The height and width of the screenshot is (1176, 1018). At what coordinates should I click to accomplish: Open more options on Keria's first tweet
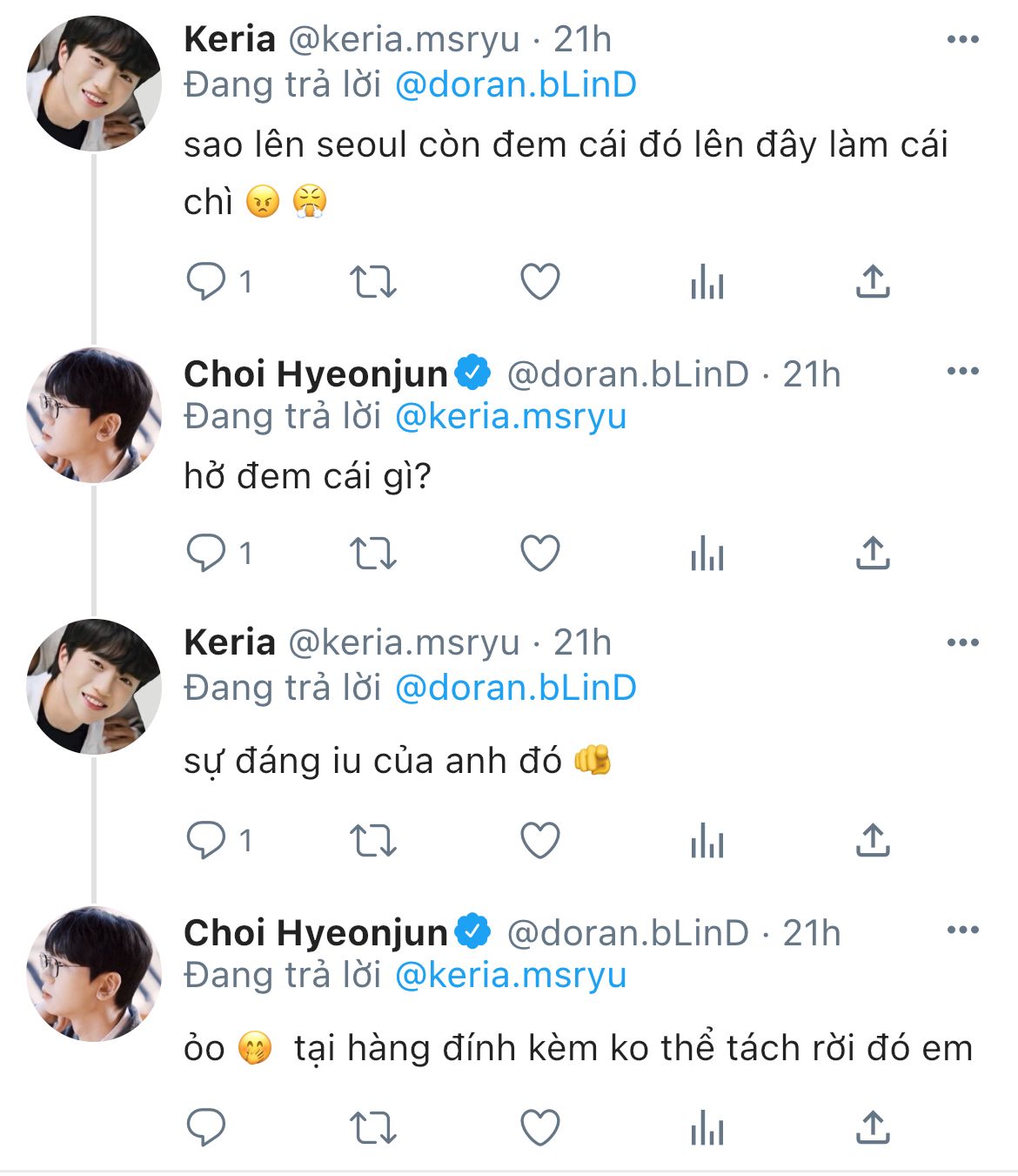coord(962,39)
